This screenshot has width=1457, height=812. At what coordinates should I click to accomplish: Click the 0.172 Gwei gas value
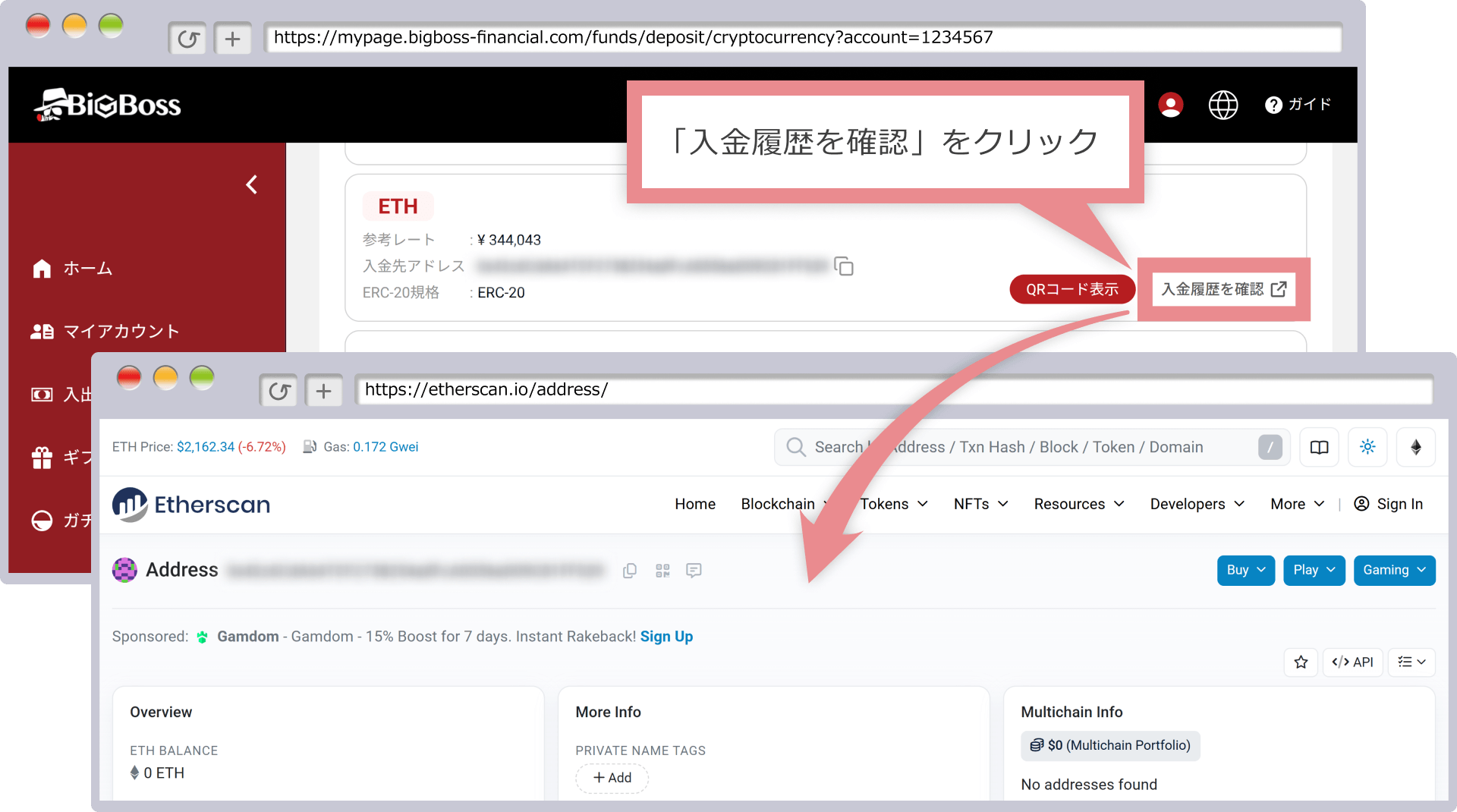[x=385, y=447]
